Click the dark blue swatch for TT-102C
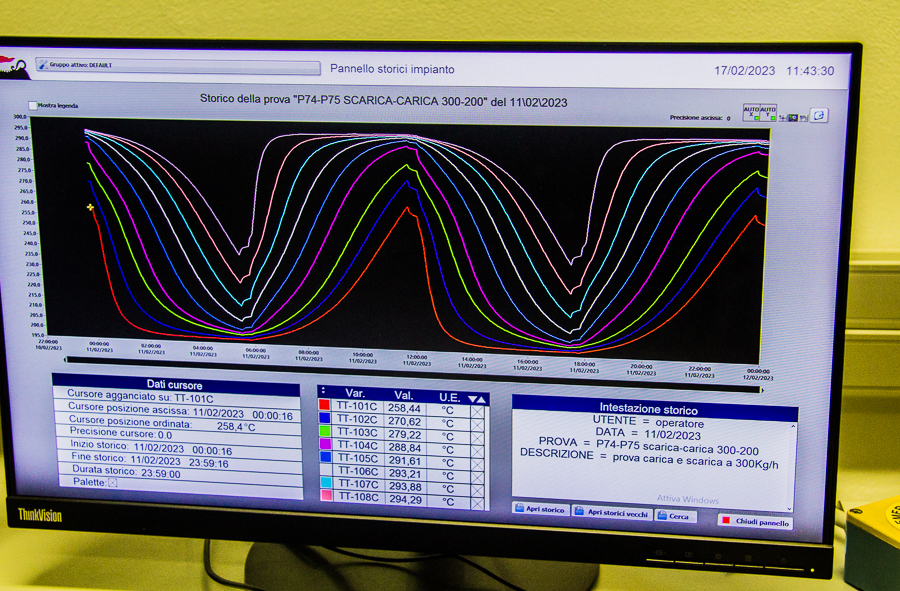900x591 pixels. click(x=325, y=418)
